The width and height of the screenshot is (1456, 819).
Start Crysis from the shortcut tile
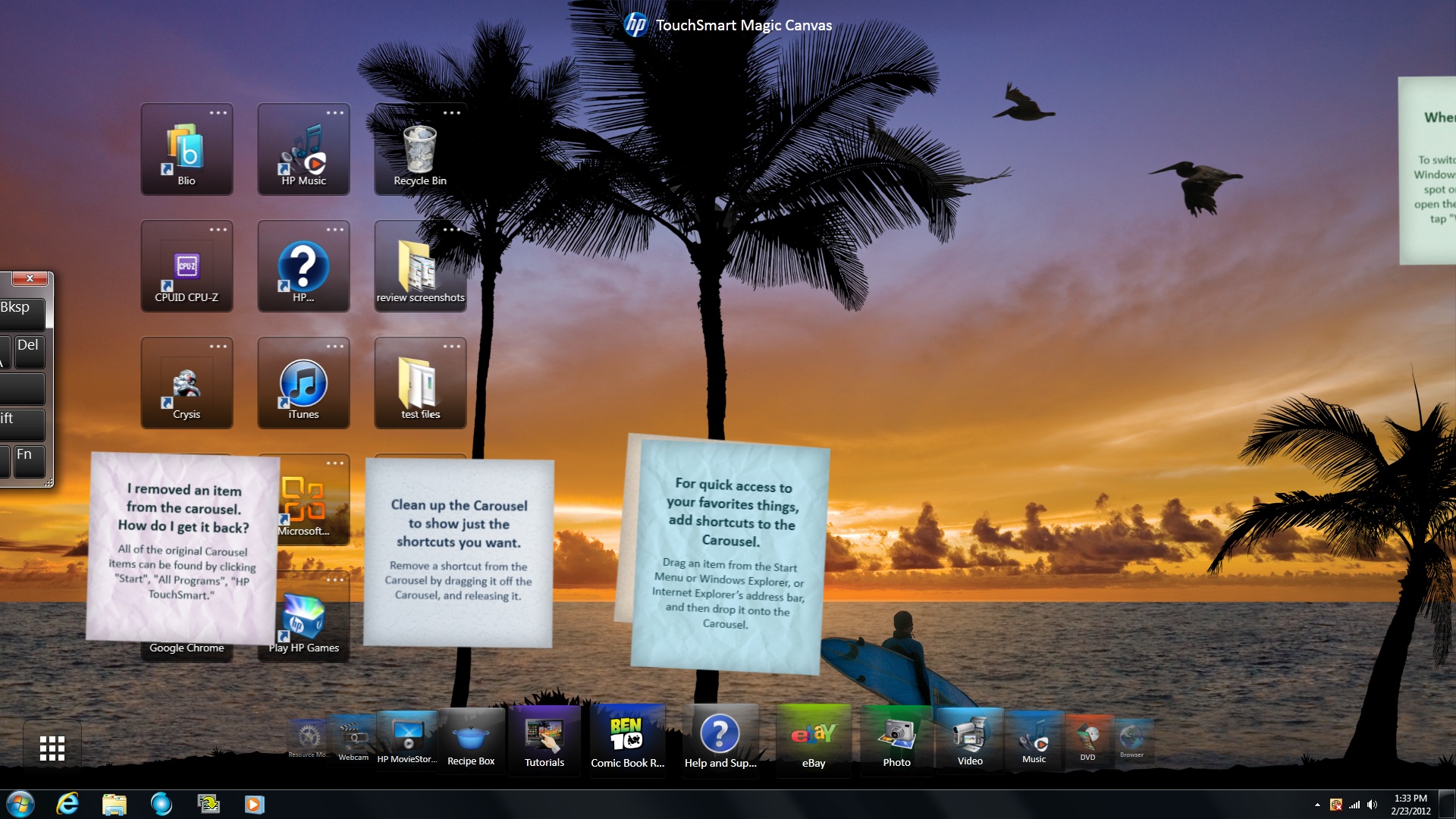(x=187, y=383)
